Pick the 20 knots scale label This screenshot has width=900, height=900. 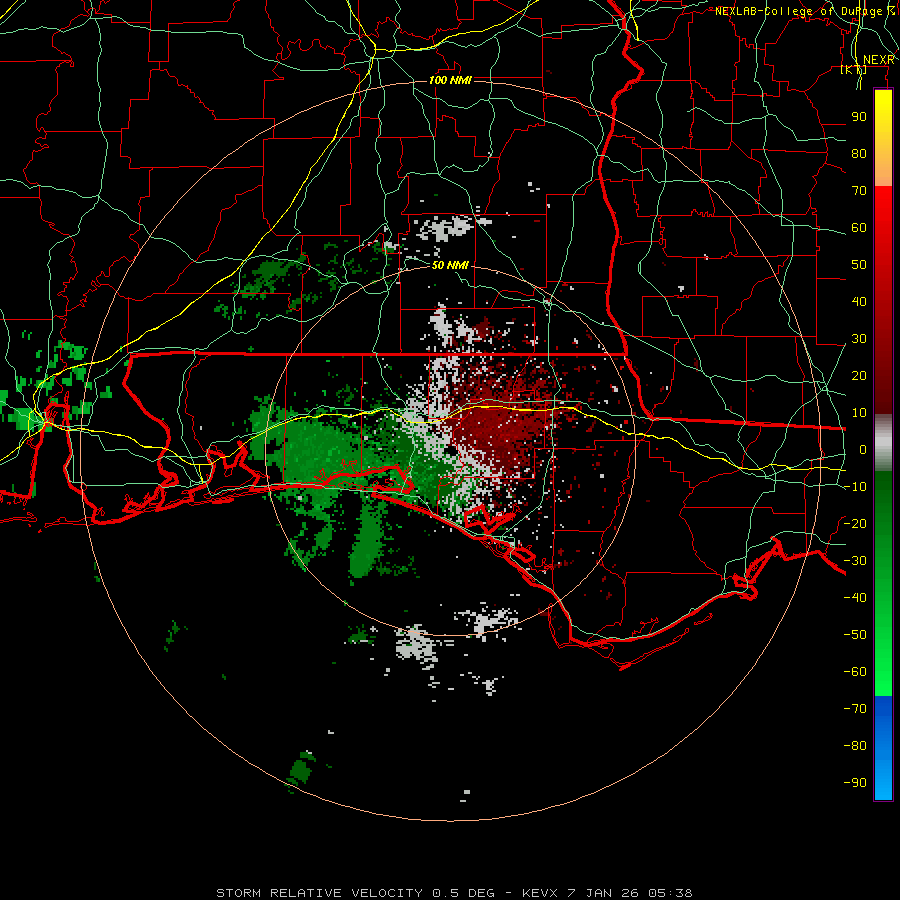click(859, 376)
